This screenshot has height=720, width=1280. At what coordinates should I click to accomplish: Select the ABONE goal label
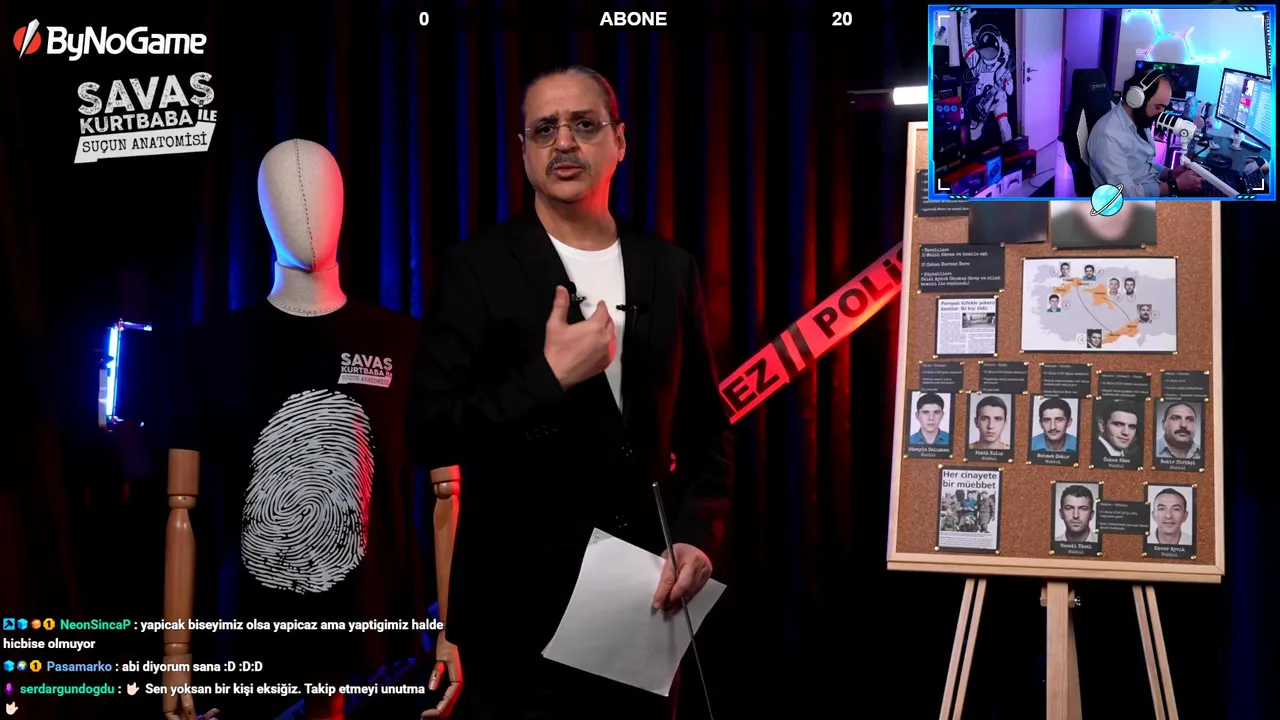coord(633,19)
